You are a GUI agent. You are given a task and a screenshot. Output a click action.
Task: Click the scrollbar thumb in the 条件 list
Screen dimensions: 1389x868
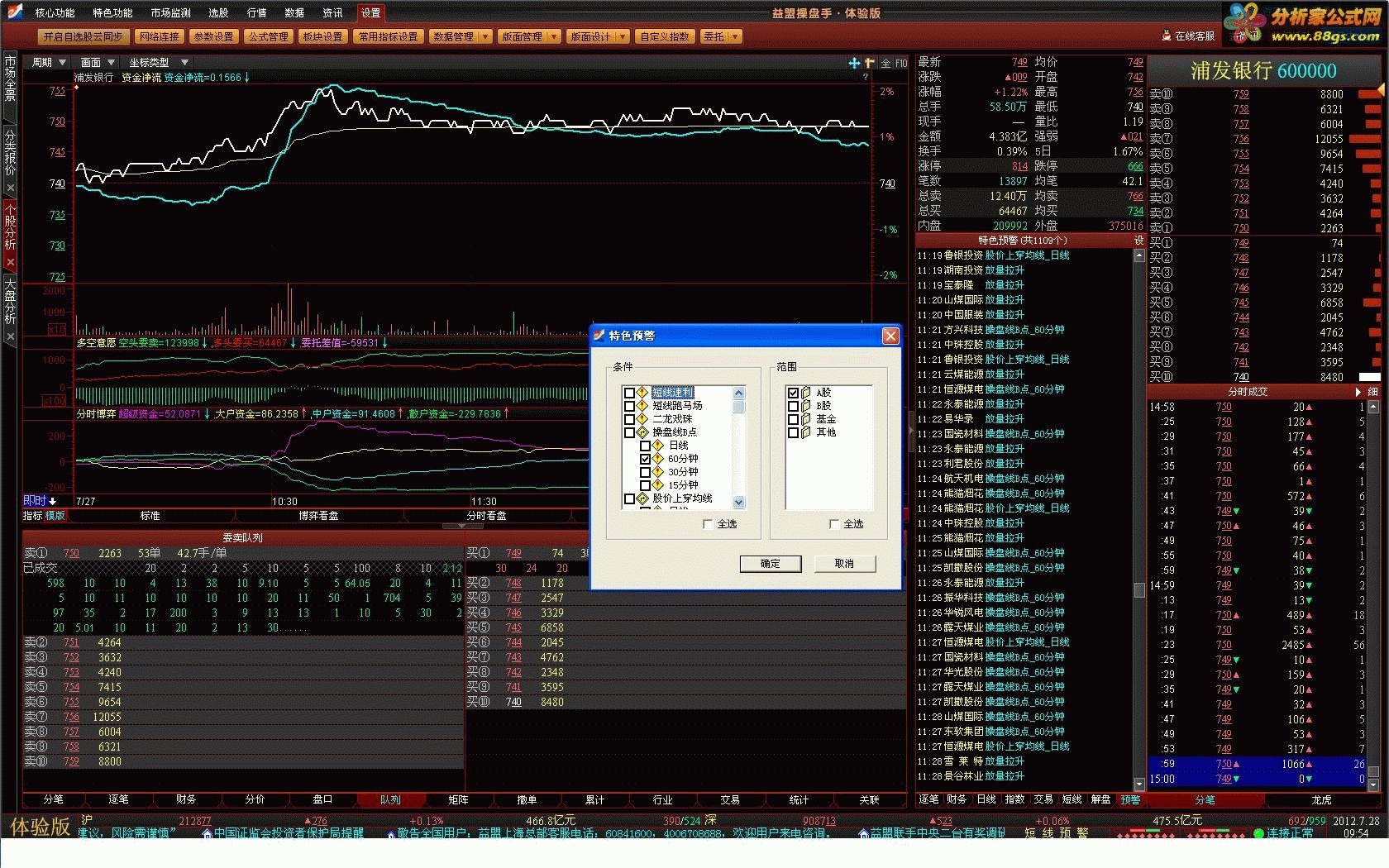click(739, 406)
